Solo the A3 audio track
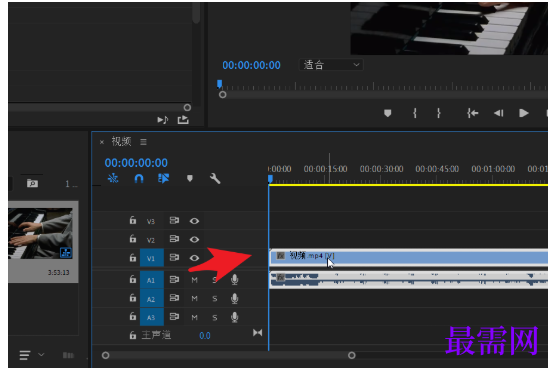Viewport: 557px width, 372px height. point(215,318)
